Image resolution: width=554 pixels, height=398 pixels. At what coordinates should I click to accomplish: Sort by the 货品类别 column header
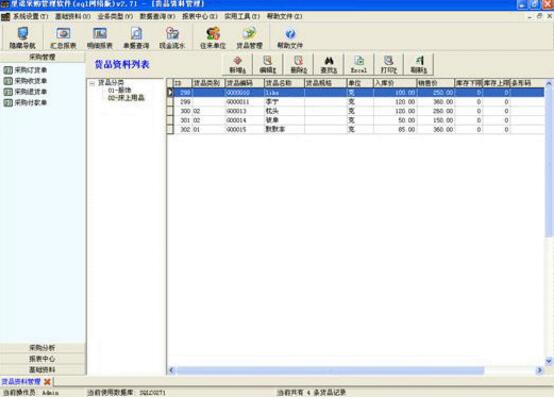tap(208, 83)
